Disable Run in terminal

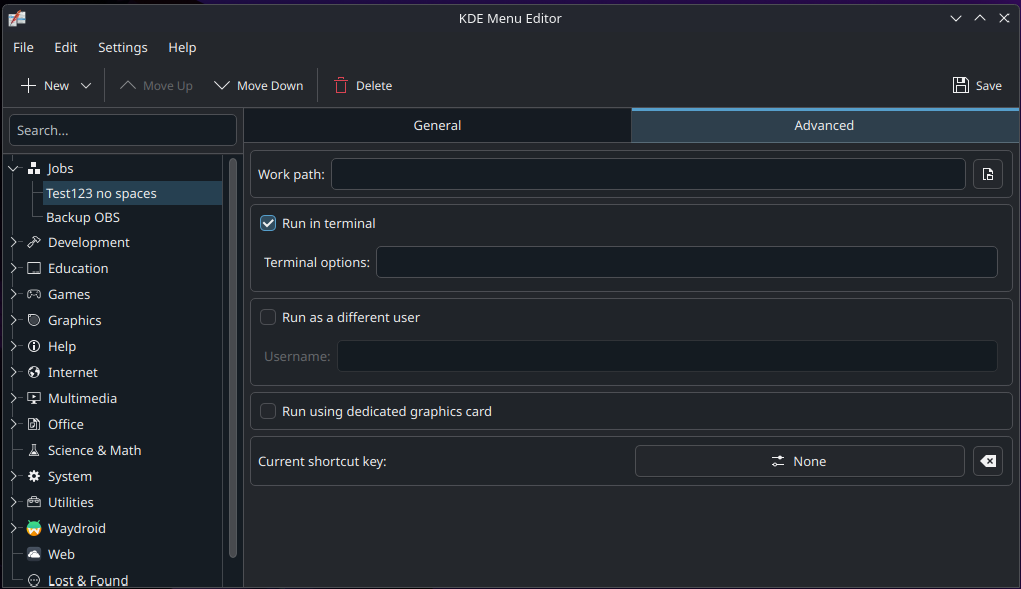[267, 223]
